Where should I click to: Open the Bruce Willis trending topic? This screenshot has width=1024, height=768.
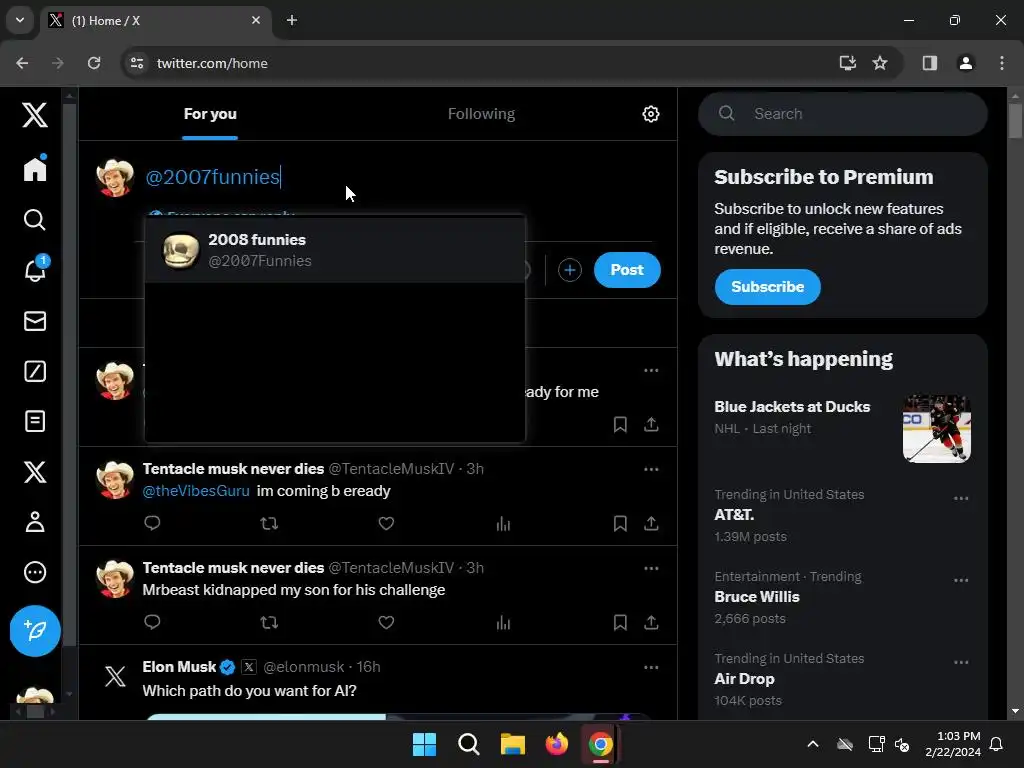(x=757, y=597)
